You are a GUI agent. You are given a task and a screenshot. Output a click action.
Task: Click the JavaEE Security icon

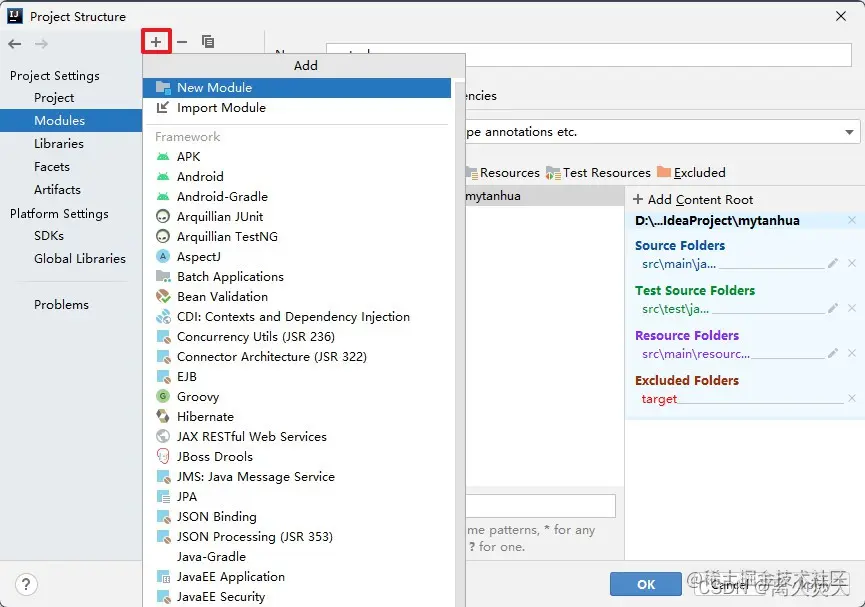point(163,597)
